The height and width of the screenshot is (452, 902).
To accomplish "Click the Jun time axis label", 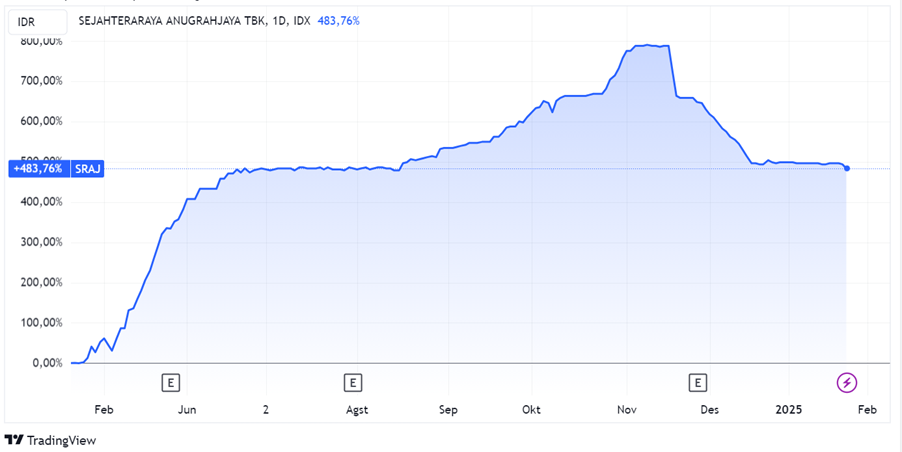I will (x=187, y=410).
